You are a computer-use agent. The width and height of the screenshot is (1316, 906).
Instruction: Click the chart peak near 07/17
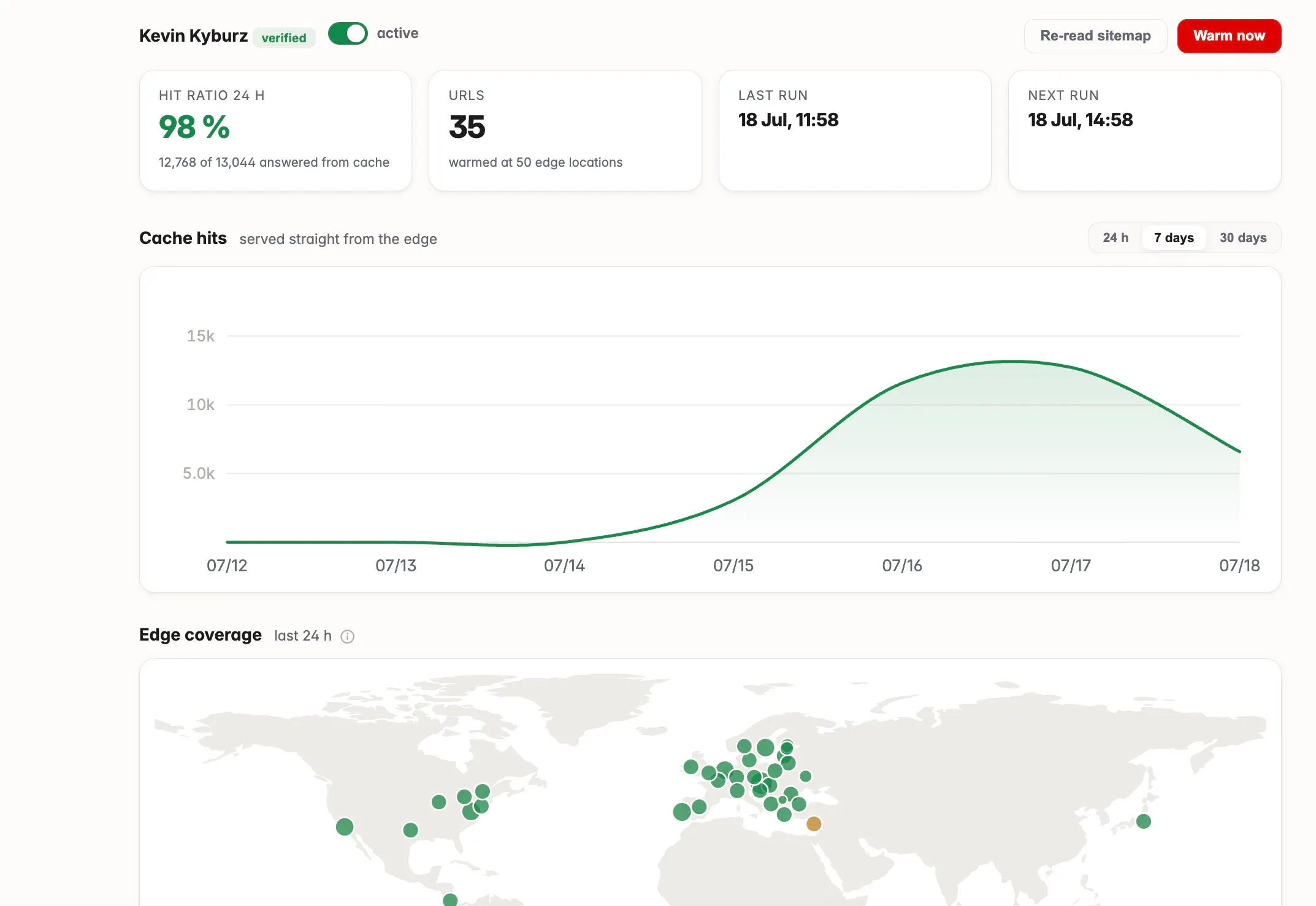[x=1015, y=362]
